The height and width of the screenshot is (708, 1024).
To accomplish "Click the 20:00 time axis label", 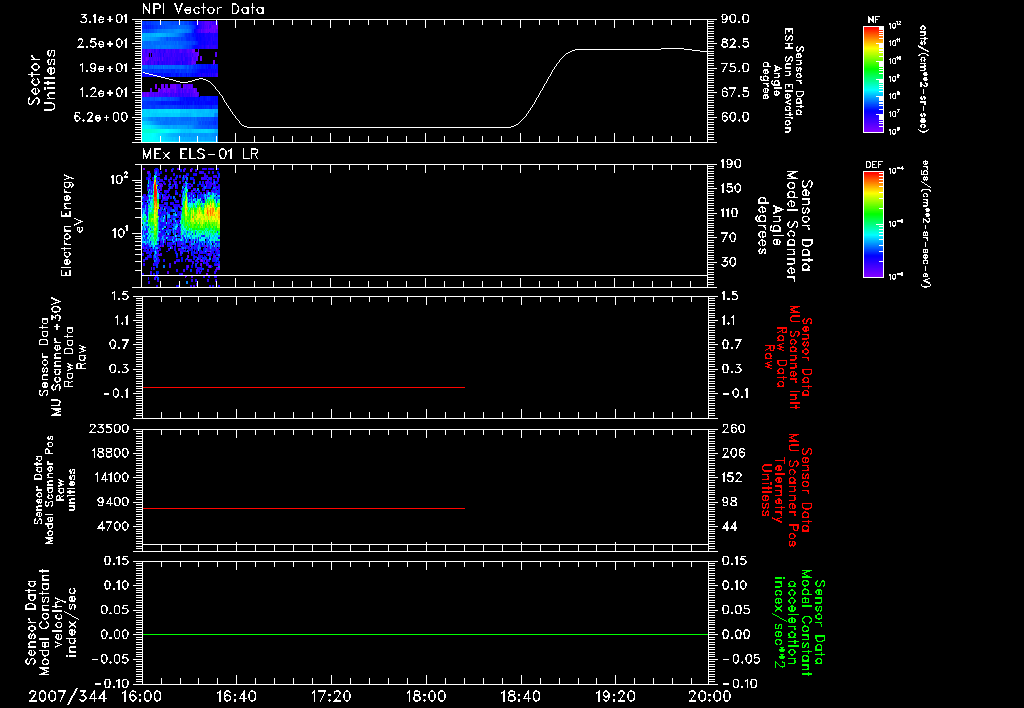I will click(x=710, y=696).
